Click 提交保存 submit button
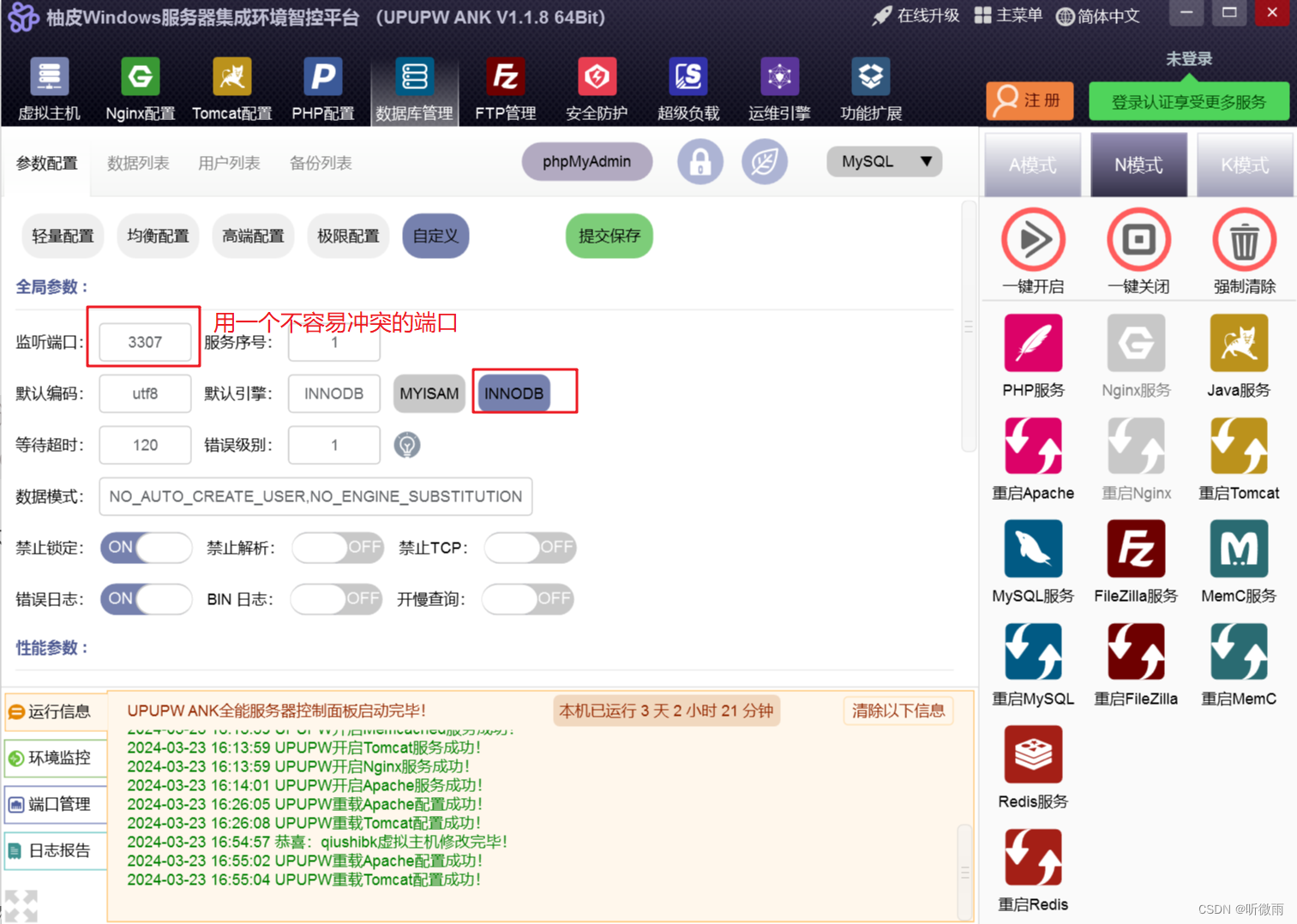The width and height of the screenshot is (1297, 924). pyautogui.click(x=609, y=236)
